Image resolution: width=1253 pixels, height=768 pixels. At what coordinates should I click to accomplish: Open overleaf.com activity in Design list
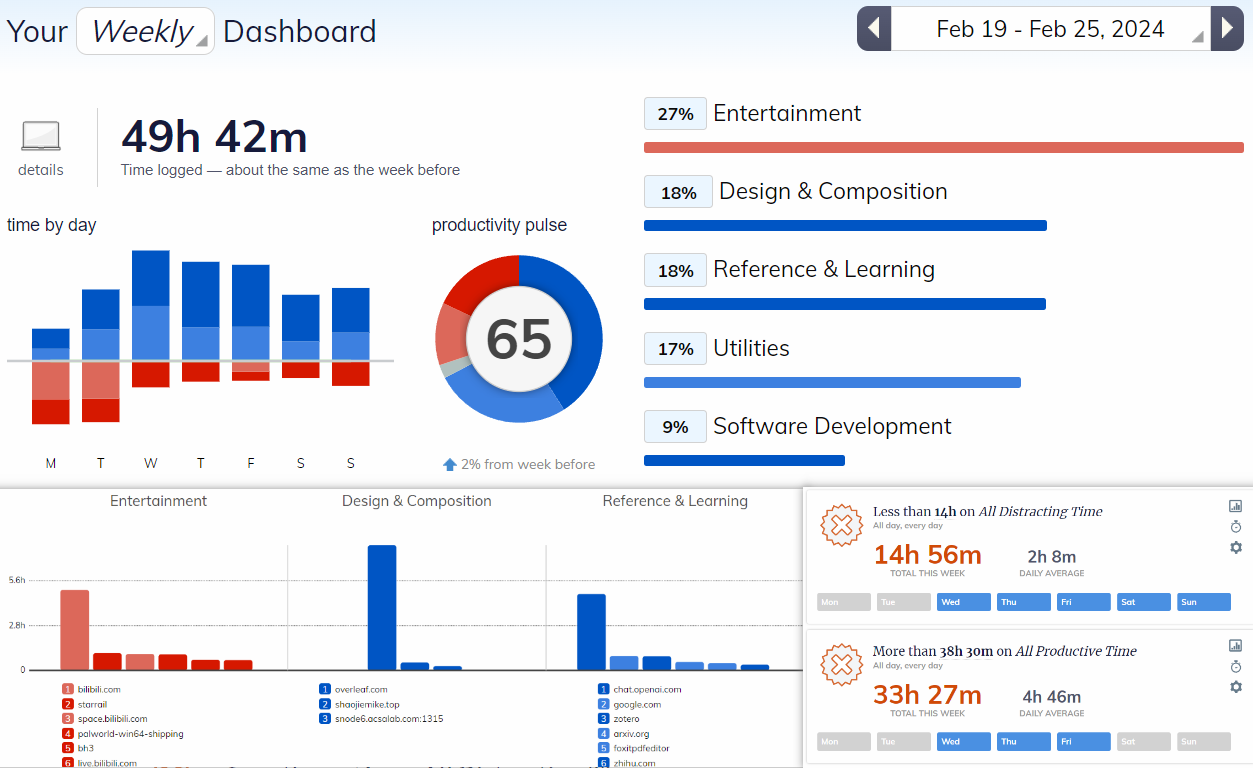pyautogui.click(x=360, y=689)
